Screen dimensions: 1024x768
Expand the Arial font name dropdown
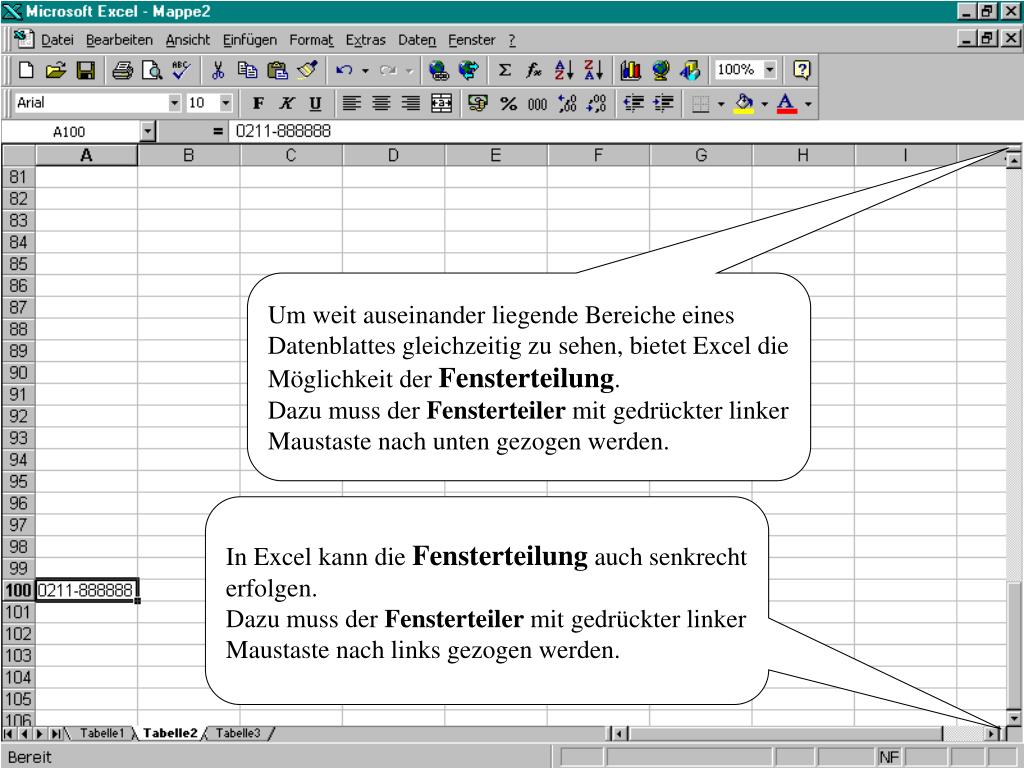174,103
